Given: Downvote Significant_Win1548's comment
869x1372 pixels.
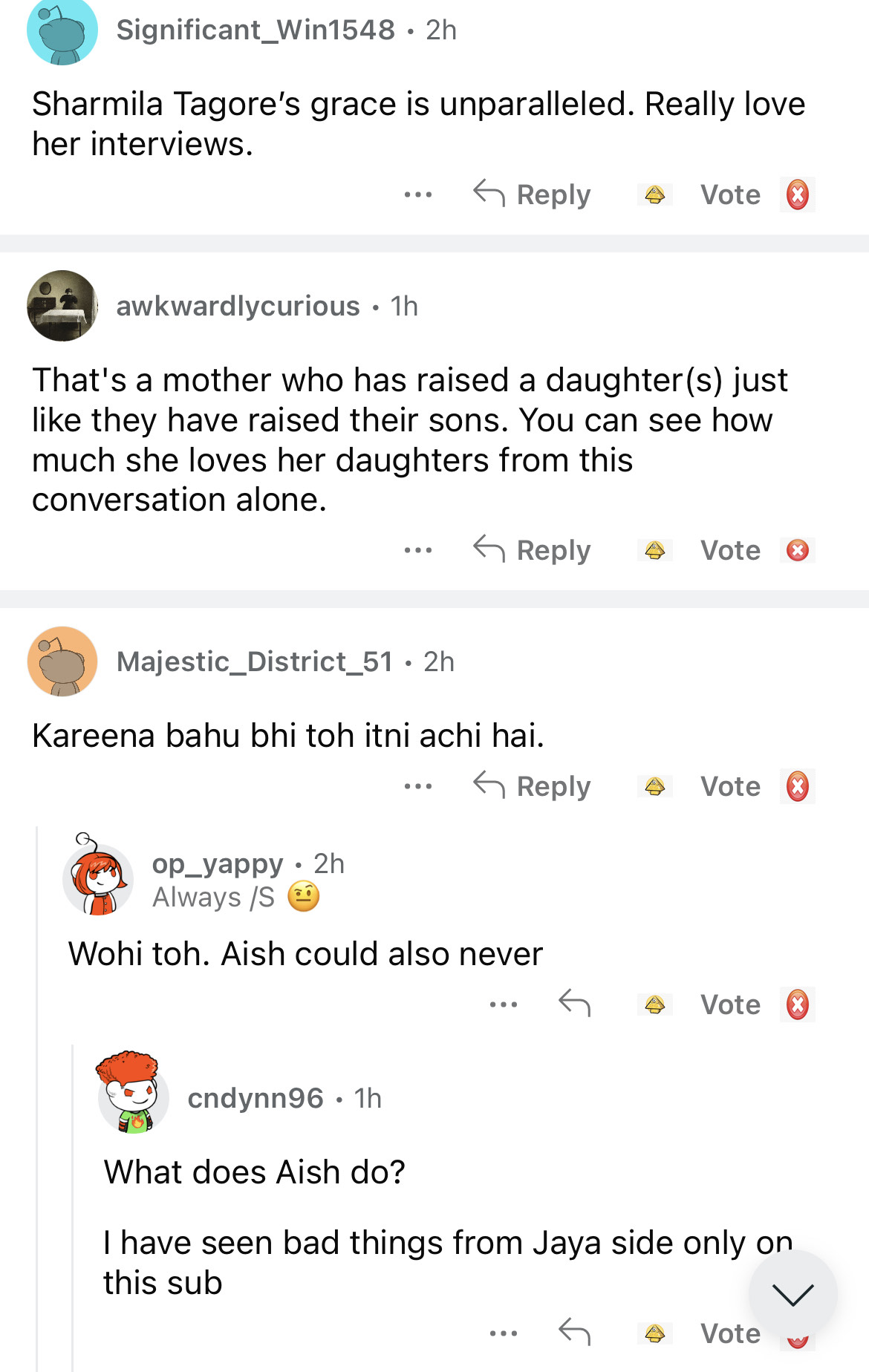Looking at the screenshot, I should tap(797, 195).
